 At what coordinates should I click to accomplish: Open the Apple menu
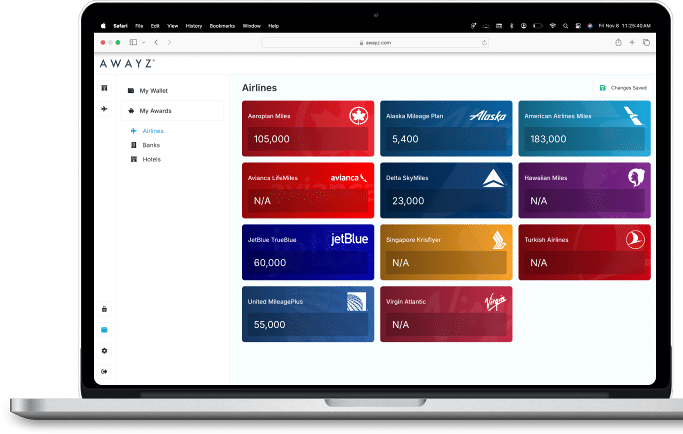pos(103,26)
